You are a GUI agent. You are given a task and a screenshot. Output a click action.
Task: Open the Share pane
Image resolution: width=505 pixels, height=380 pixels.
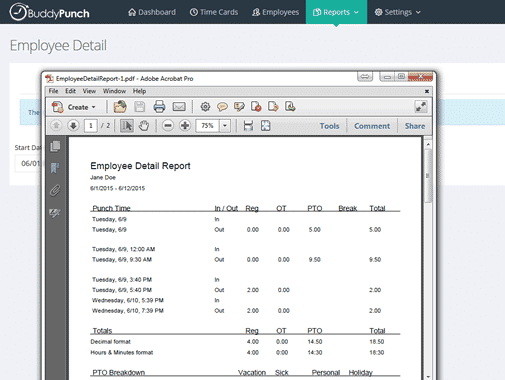coord(415,126)
